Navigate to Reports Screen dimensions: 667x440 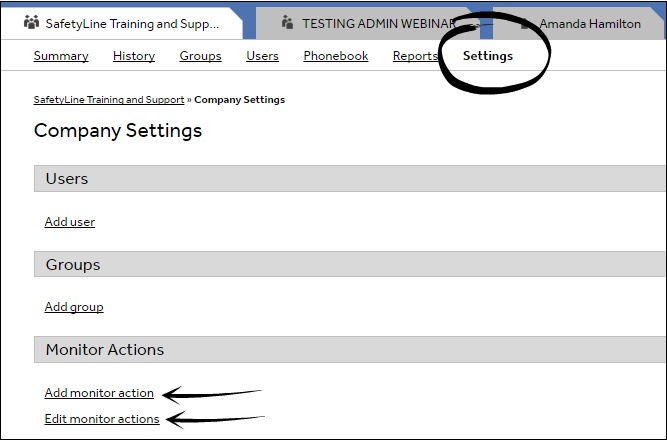coord(415,56)
